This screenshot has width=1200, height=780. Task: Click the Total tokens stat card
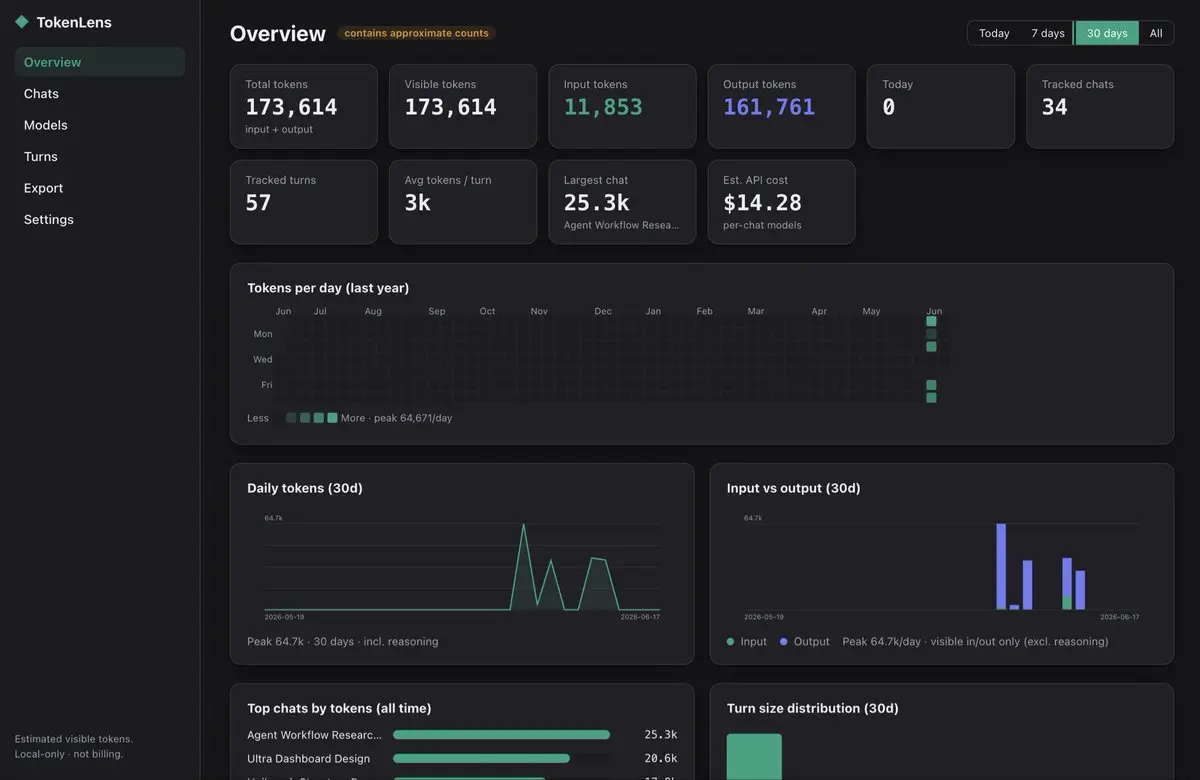(304, 107)
